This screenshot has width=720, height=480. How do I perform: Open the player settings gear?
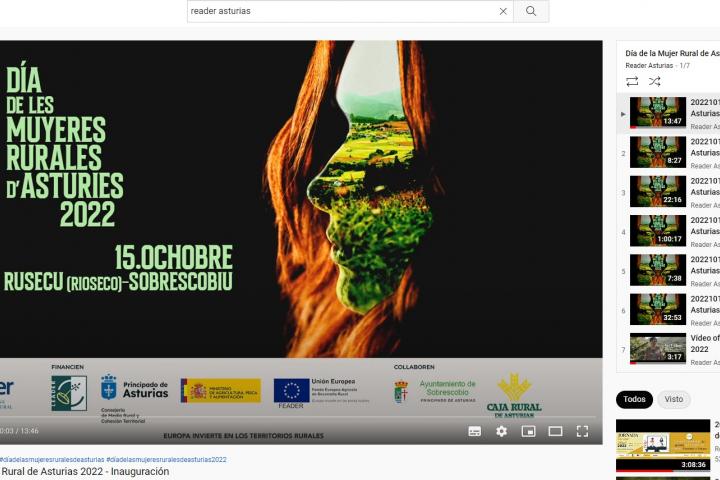(x=502, y=431)
